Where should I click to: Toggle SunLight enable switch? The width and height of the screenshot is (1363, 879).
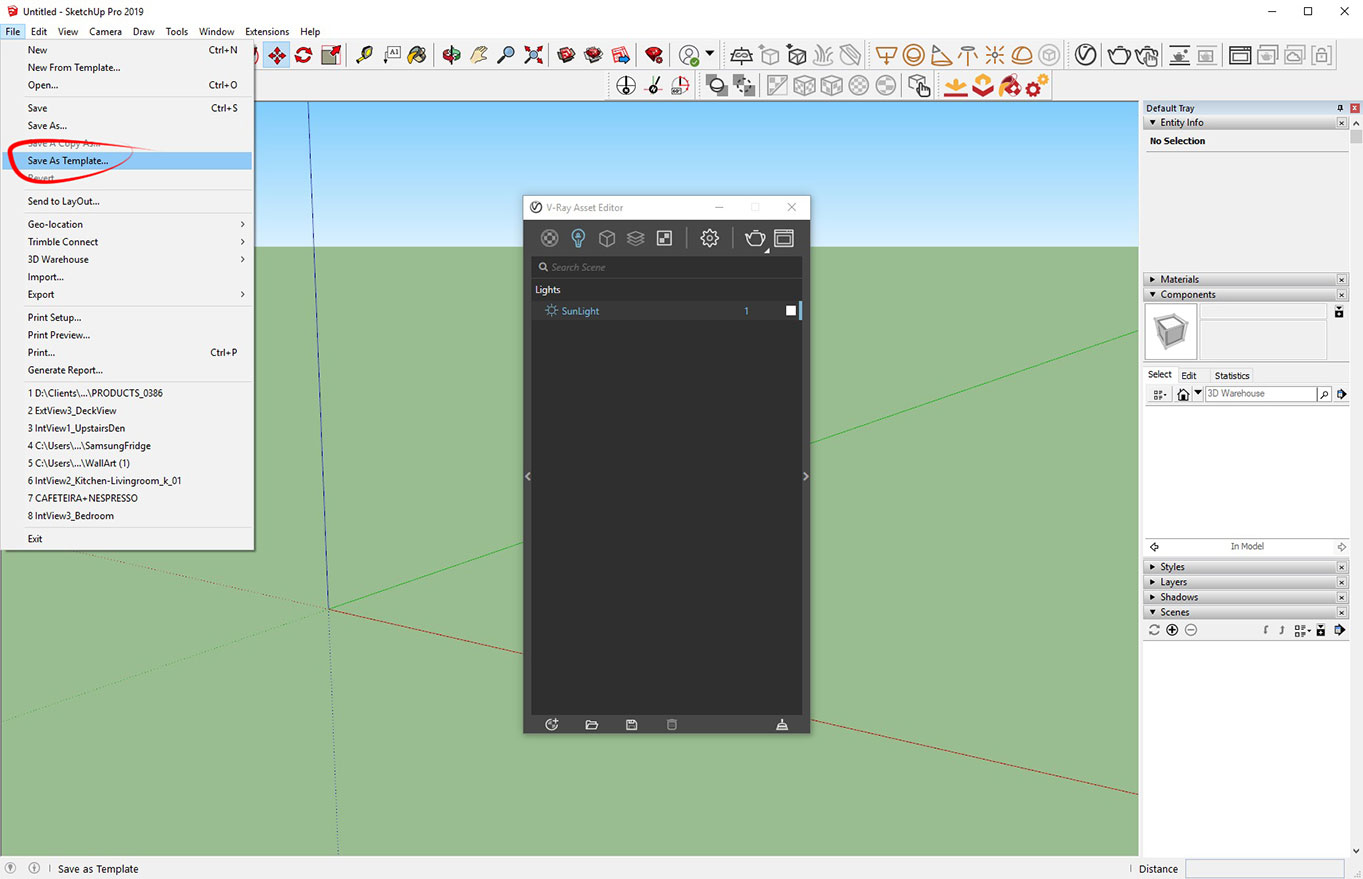791,311
